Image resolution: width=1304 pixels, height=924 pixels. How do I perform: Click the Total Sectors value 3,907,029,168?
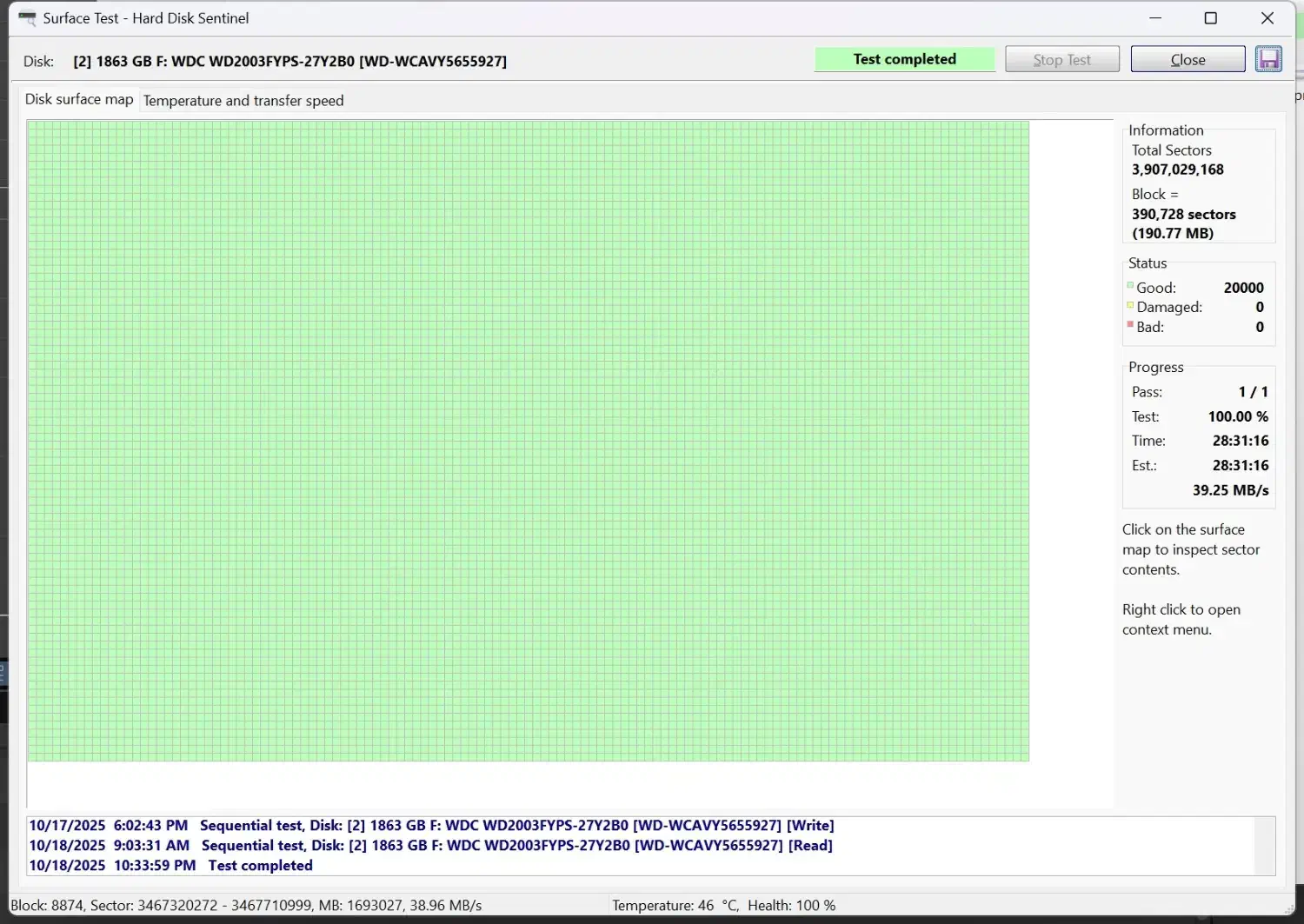(1177, 170)
